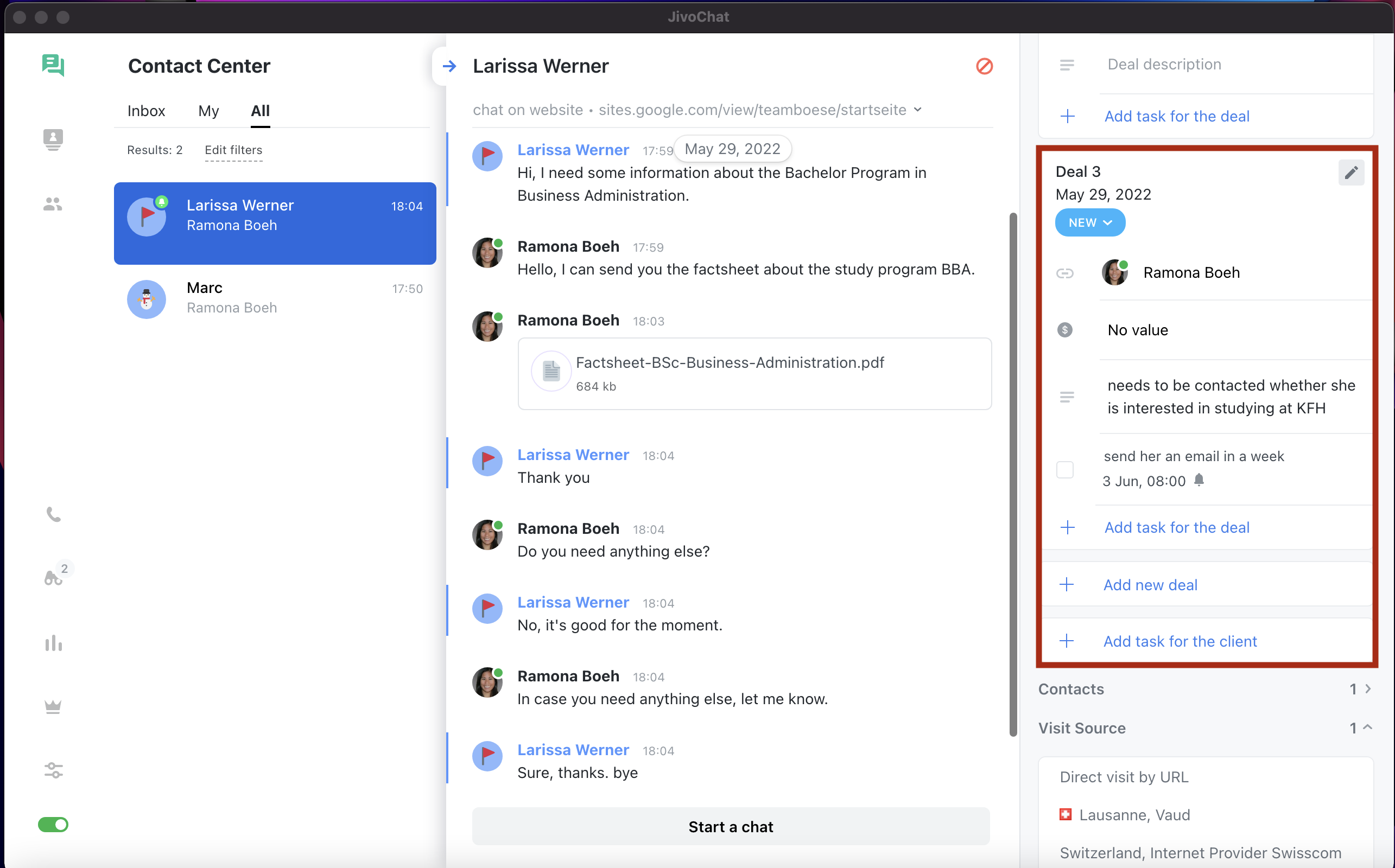Open the team members sidebar icon

[53, 204]
